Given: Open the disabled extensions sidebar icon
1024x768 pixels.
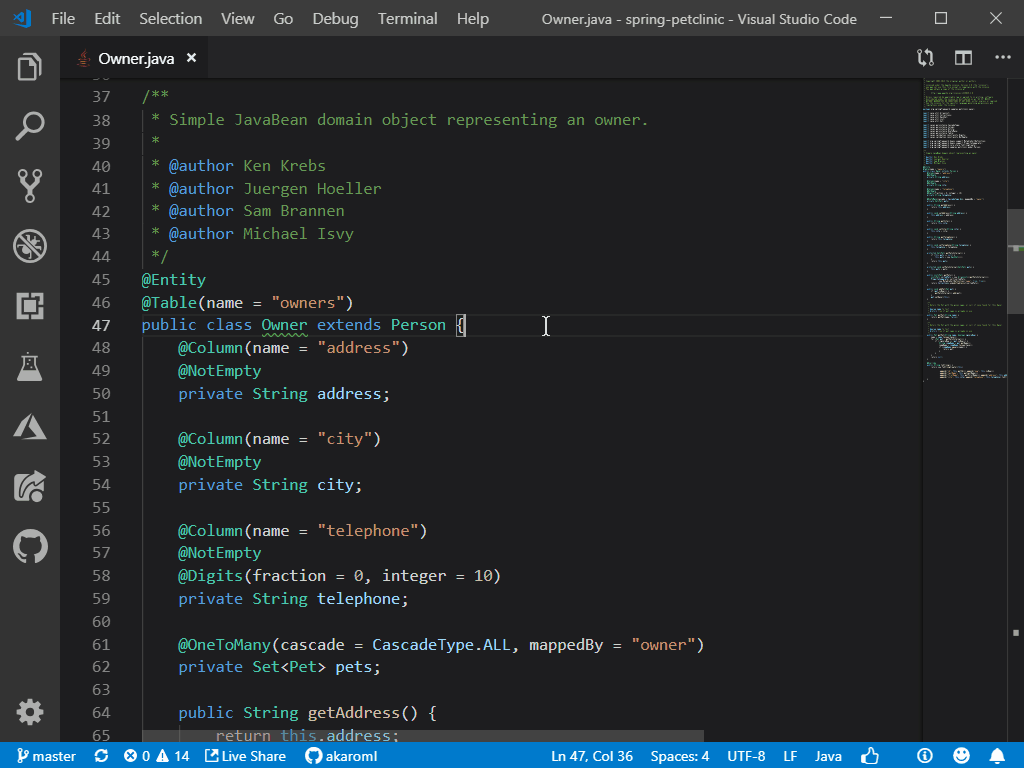Looking at the screenshot, I should coord(30,245).
